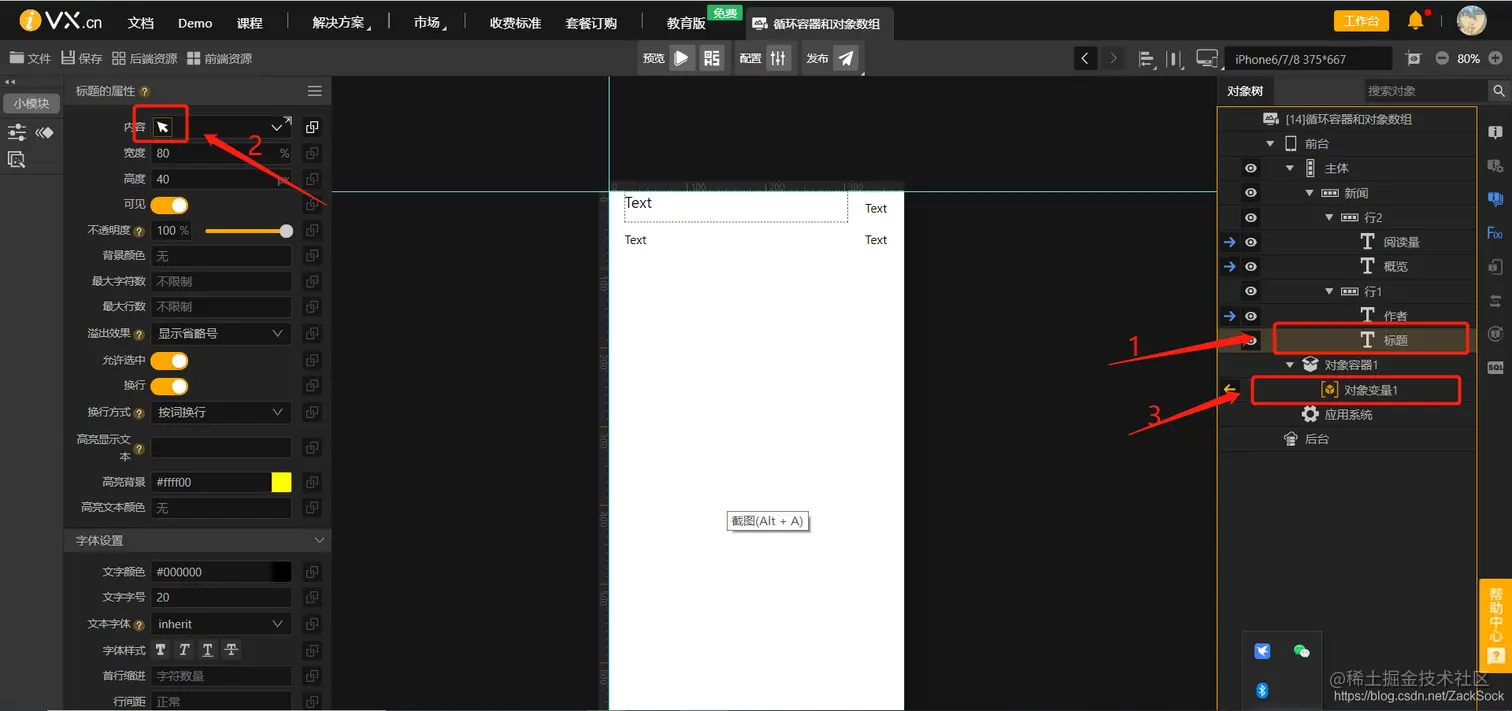
Task: Hide the 新闻 object with eye icon
Action: coord(1250,192)
